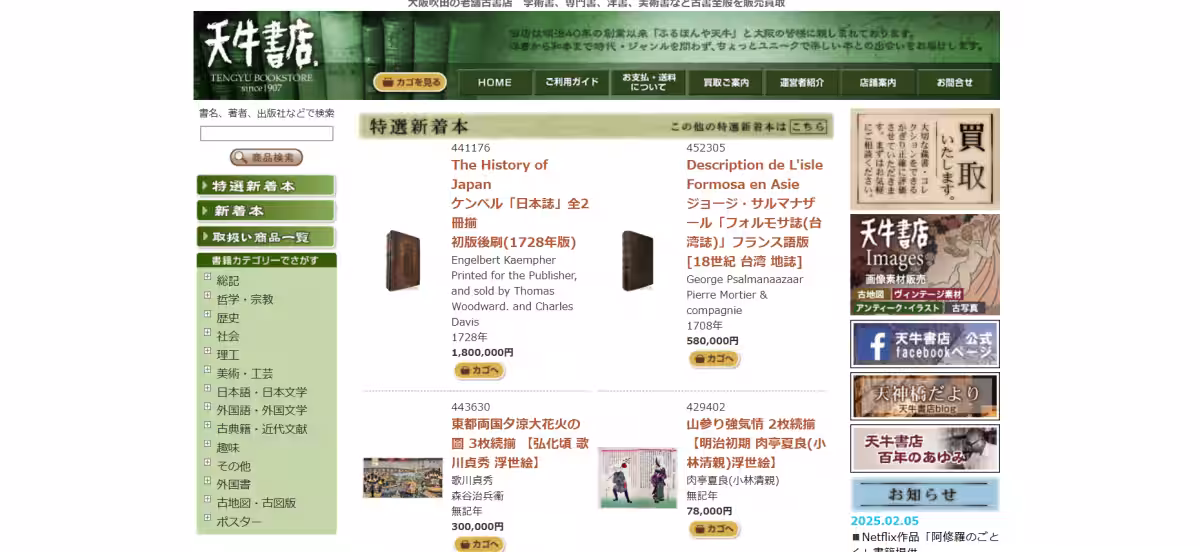Open the 買取いたします banner
The image size is (1200, 552).
(924, 159)
